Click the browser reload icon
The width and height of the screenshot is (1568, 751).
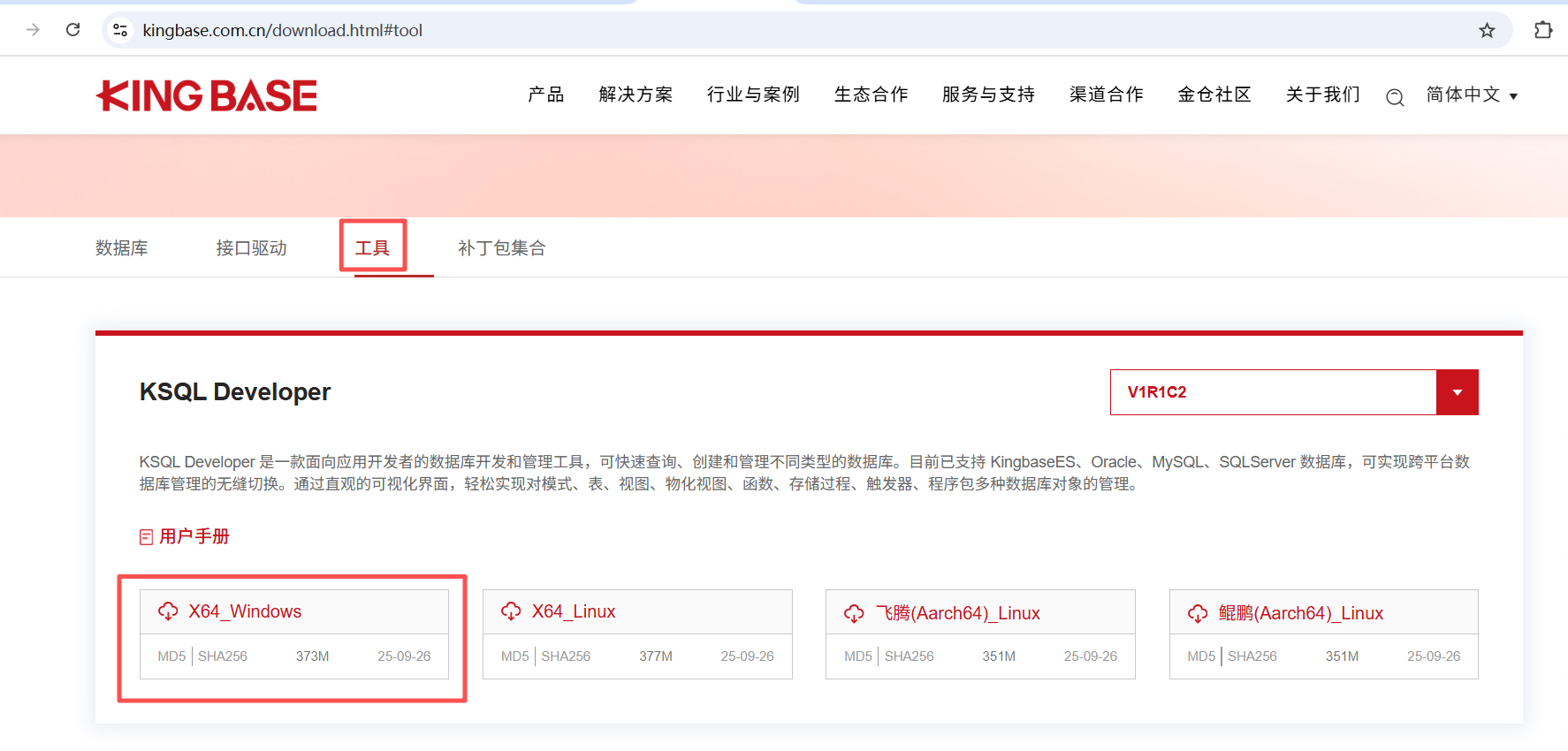[73, 30]
